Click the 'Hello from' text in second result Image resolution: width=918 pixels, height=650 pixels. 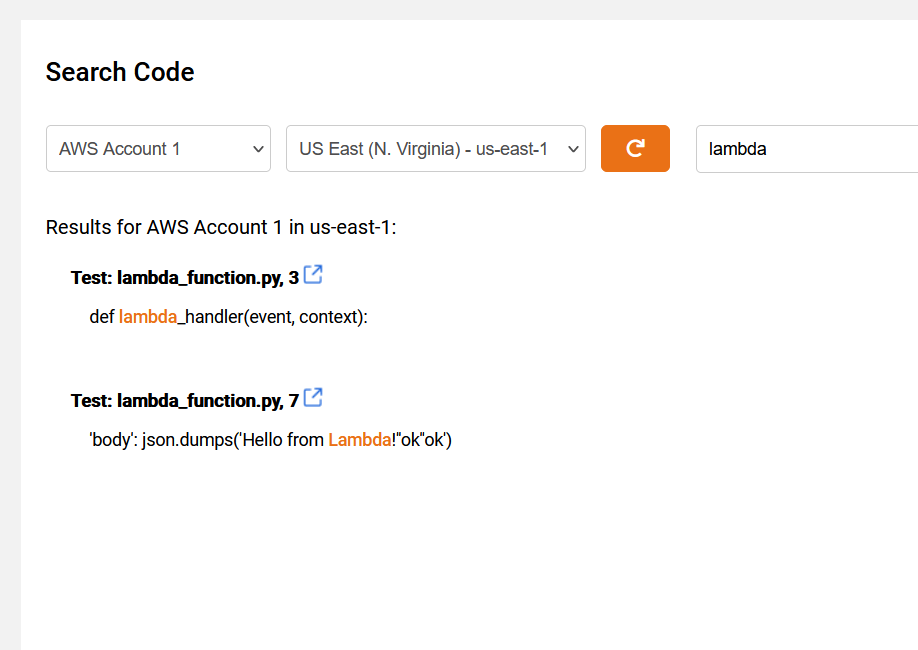(283, 440)
